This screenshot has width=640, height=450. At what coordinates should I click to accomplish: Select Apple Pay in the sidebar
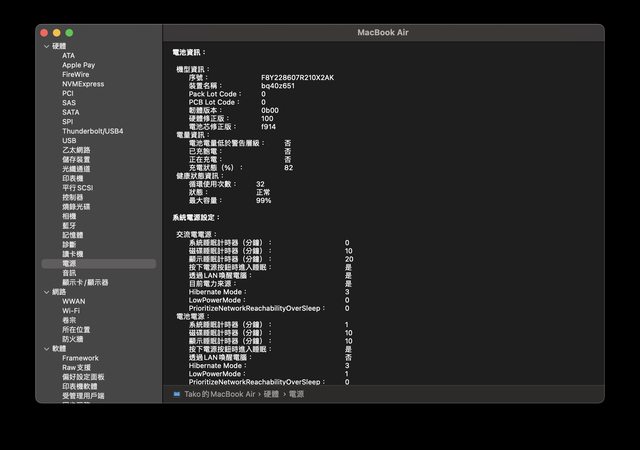[x=78, y=65]
